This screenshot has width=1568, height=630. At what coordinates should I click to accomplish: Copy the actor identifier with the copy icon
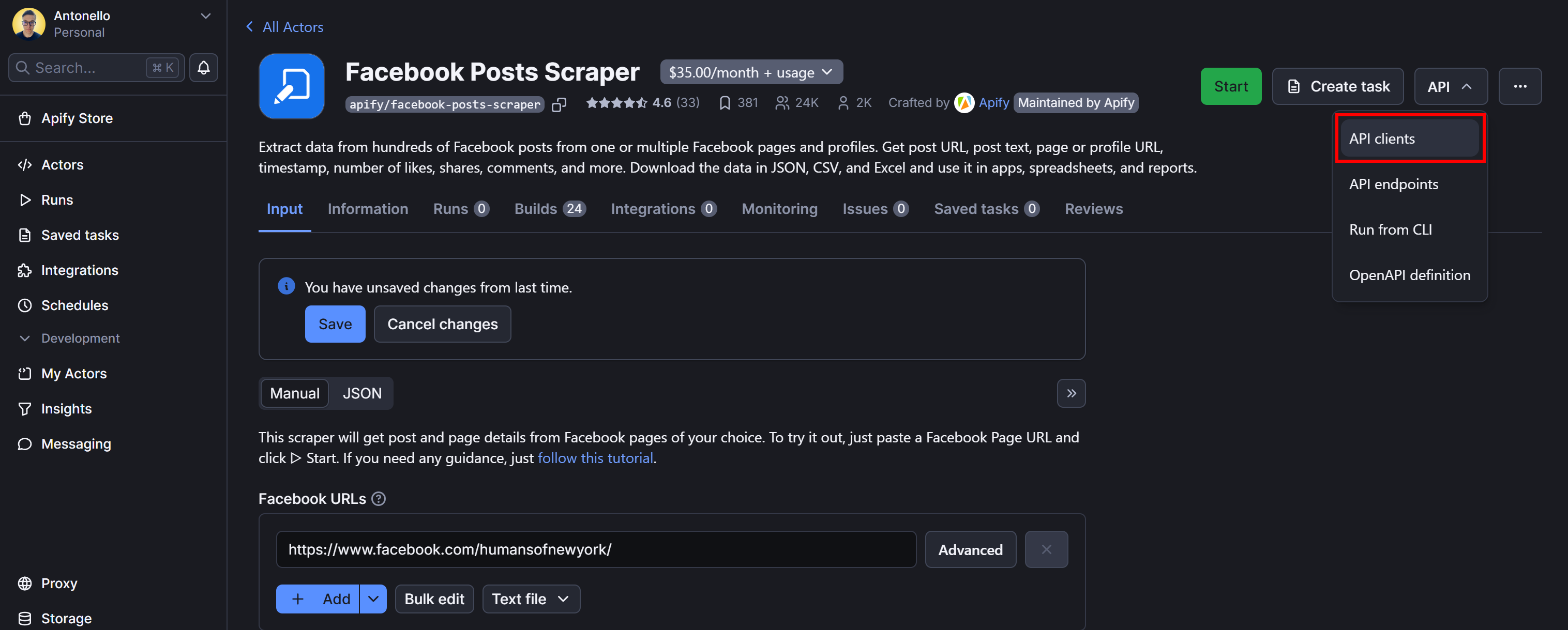click(x=558, y=104)
